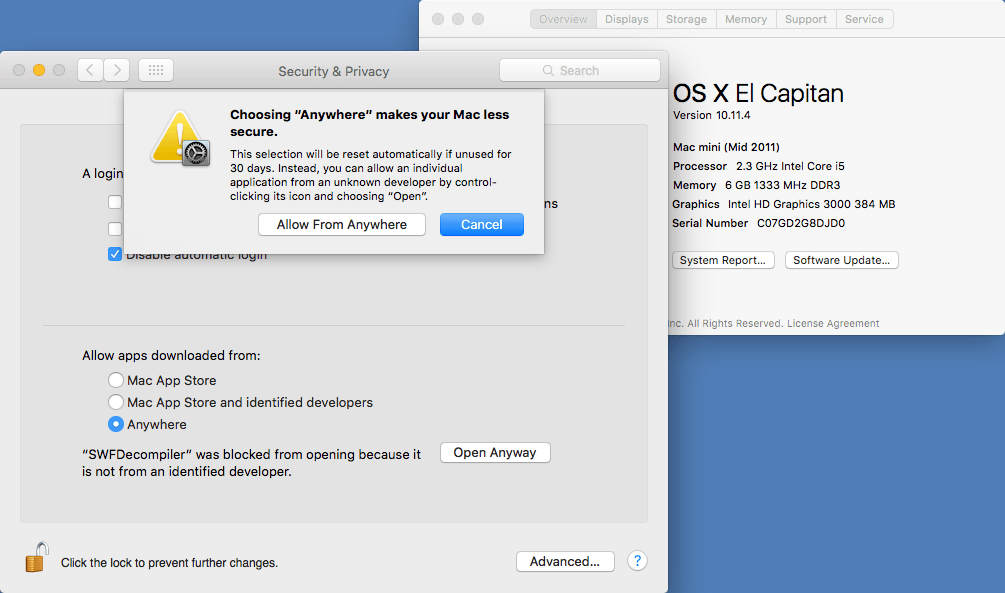This screenshot has height=593, width=1005.
Task: Click the Search field in Security & Privacy
Action: pyautogui.click(x=579, y=71)
